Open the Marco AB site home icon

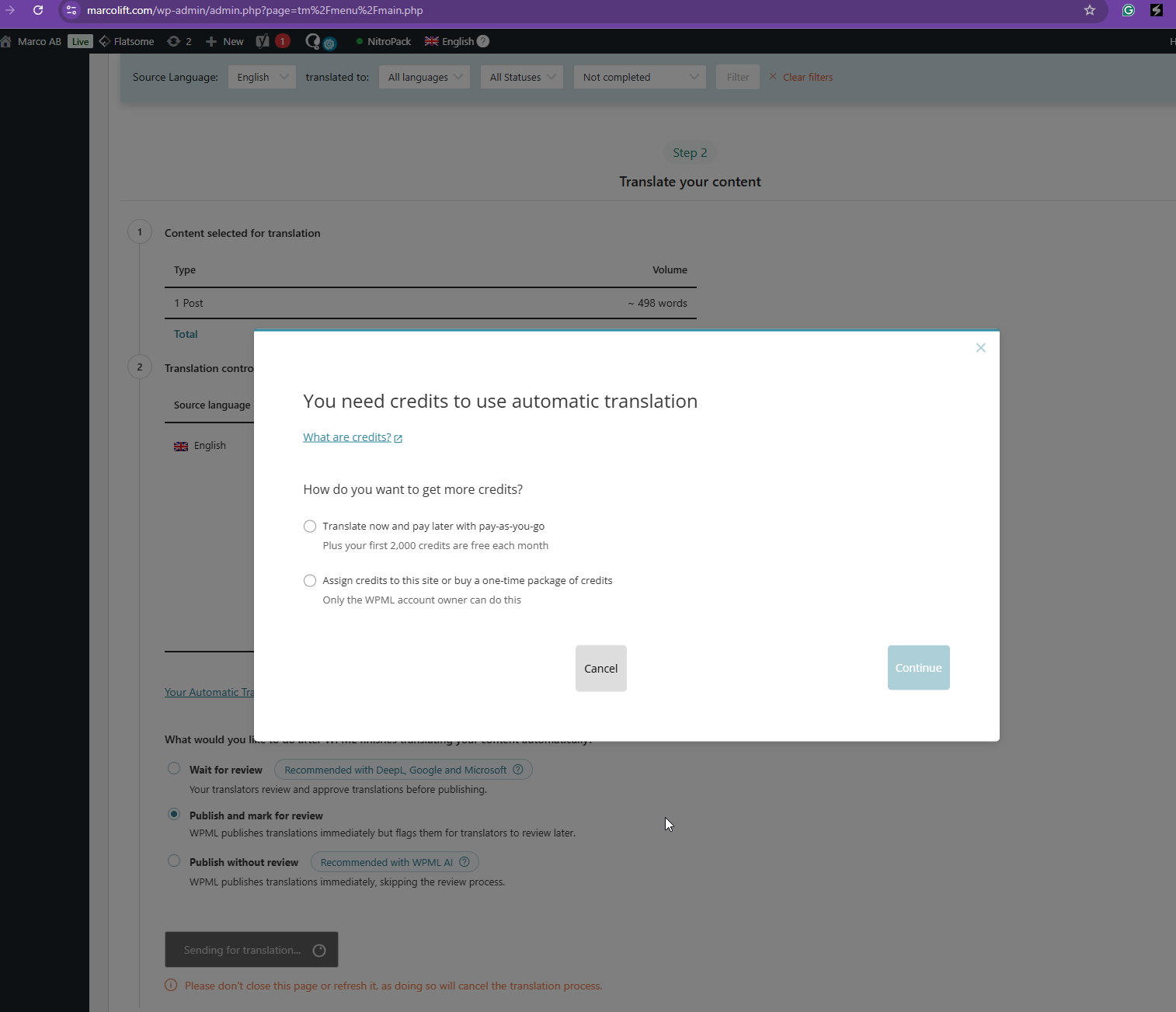pos(6,41)
